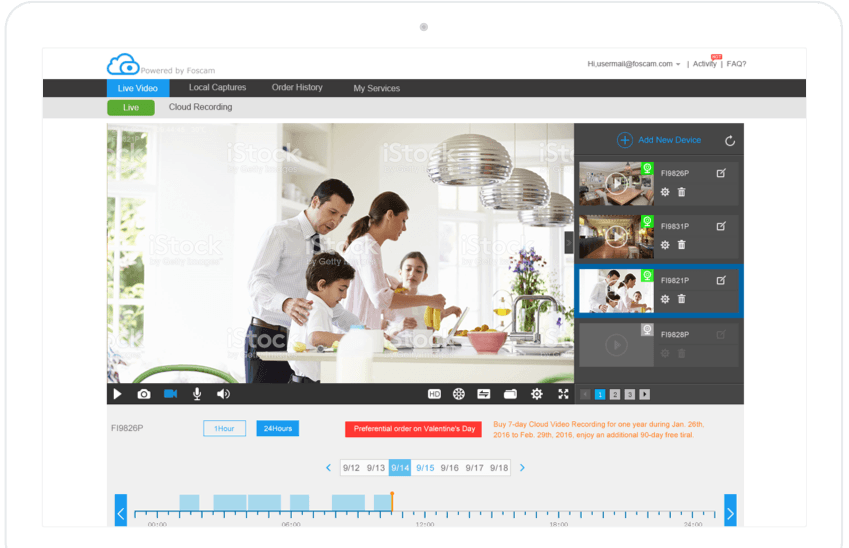This screenshot has height=548, width=849.
Task: Open settings for the FI9826P camera
Action: pyautogui.click(x=665, y=192)
